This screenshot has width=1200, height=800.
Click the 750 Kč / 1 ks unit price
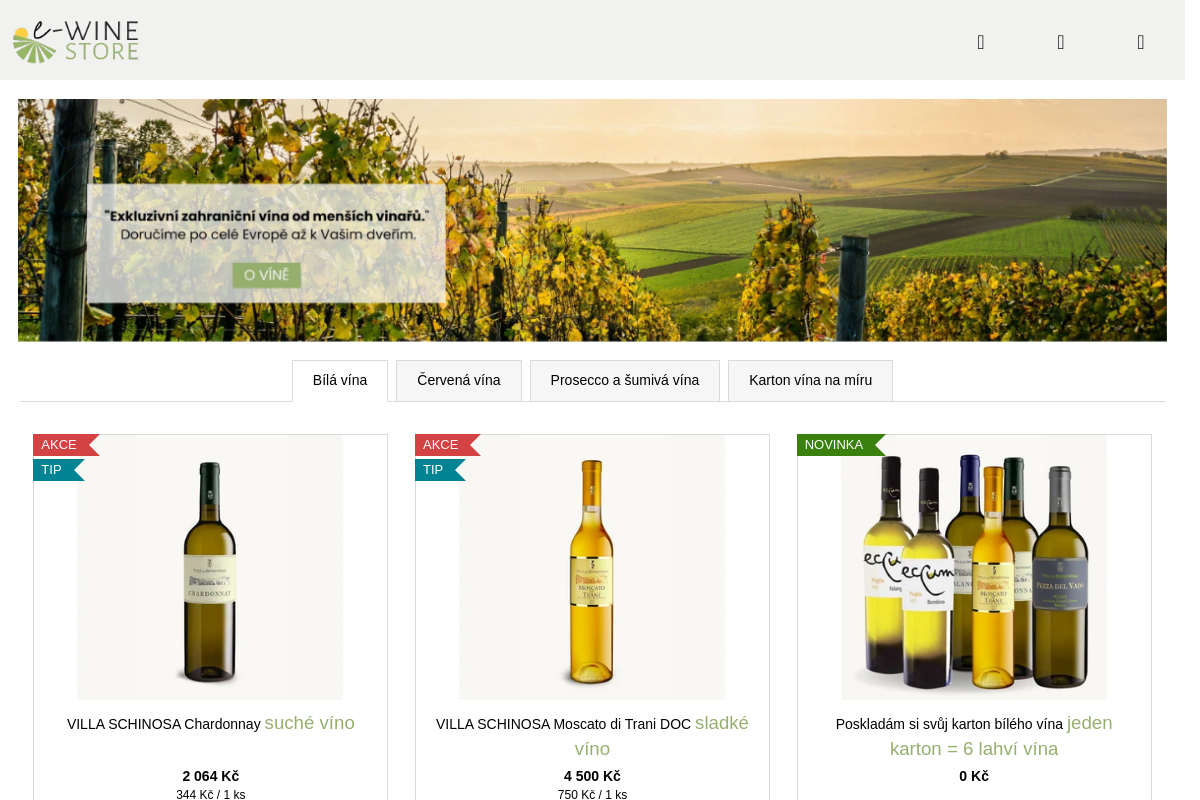(592, 795)
